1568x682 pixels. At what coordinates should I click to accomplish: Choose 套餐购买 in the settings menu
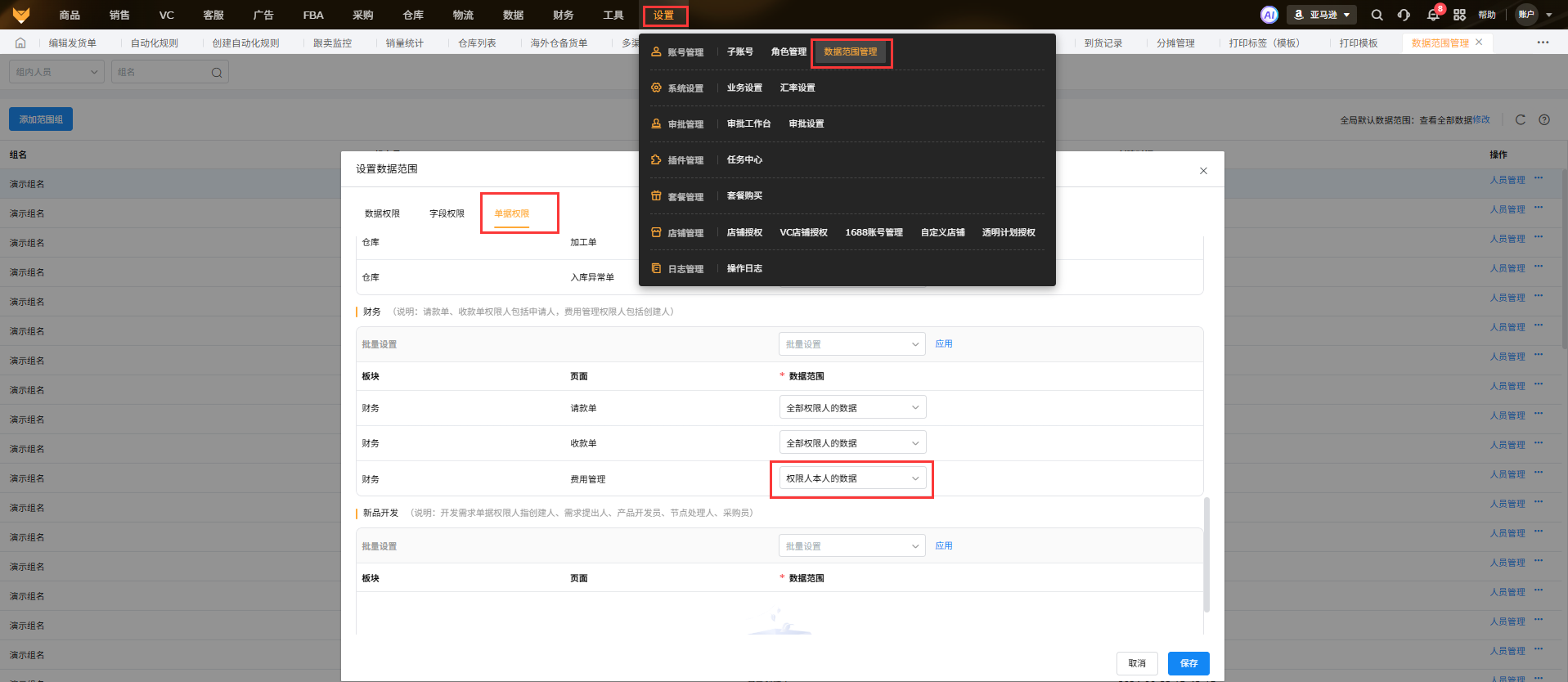pos(744,195)
